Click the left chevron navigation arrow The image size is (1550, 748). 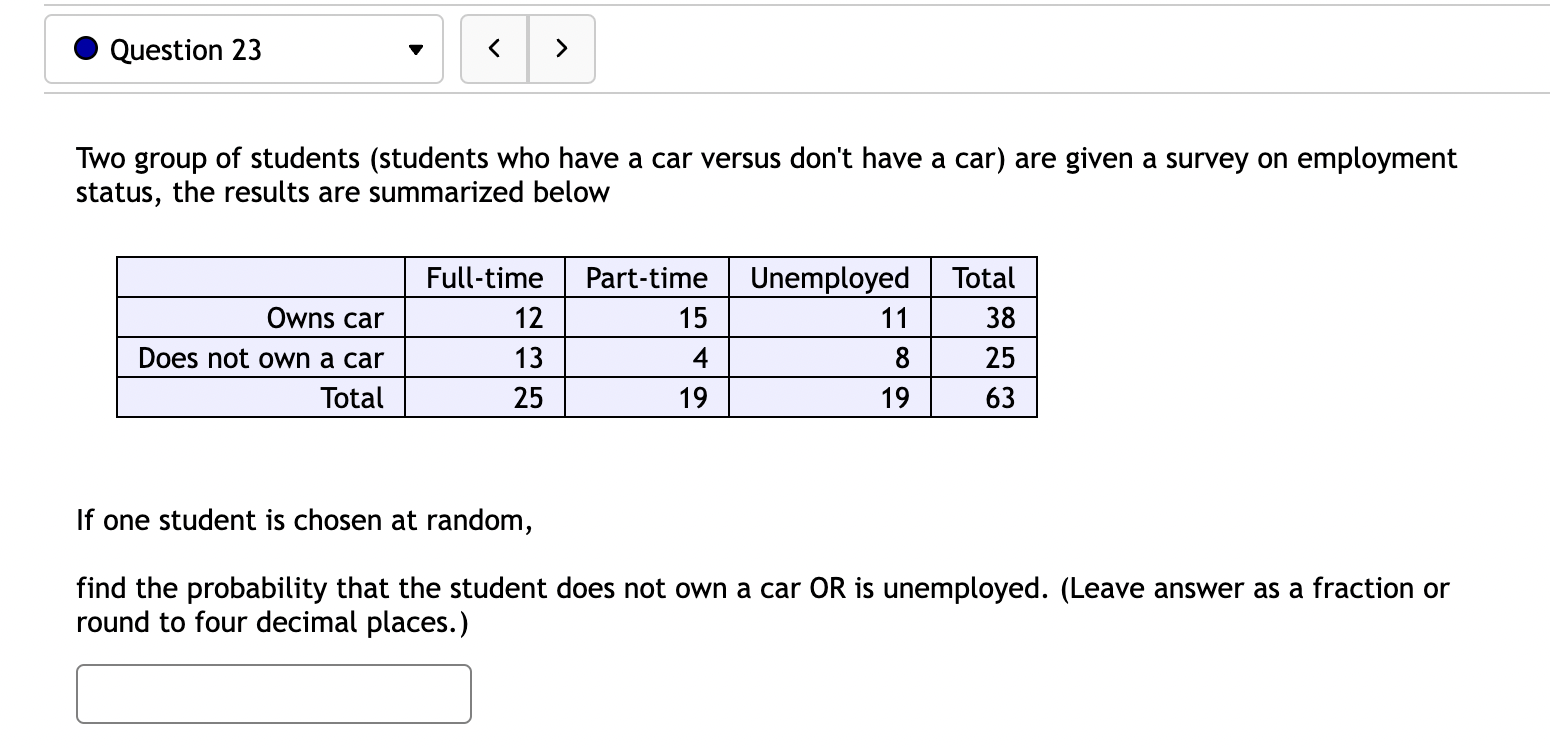[494, 48]
